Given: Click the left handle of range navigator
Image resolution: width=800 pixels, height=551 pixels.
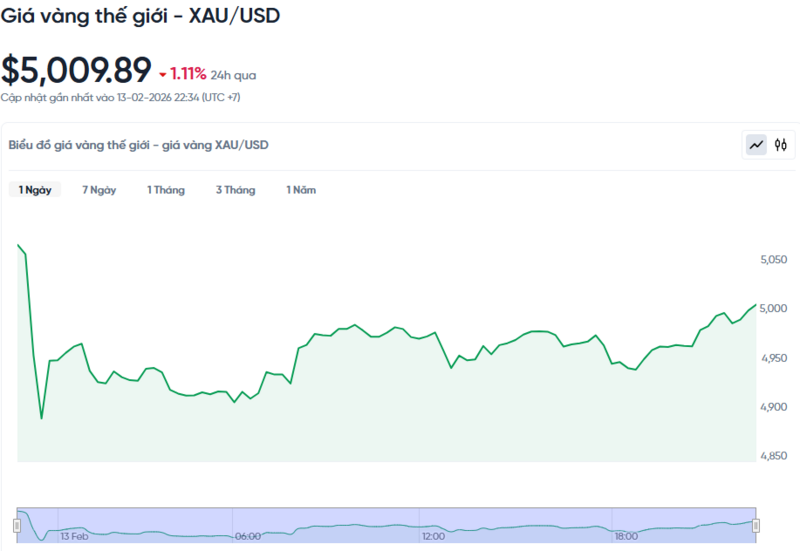Looking at the screenshot, I should click(17, 525).
